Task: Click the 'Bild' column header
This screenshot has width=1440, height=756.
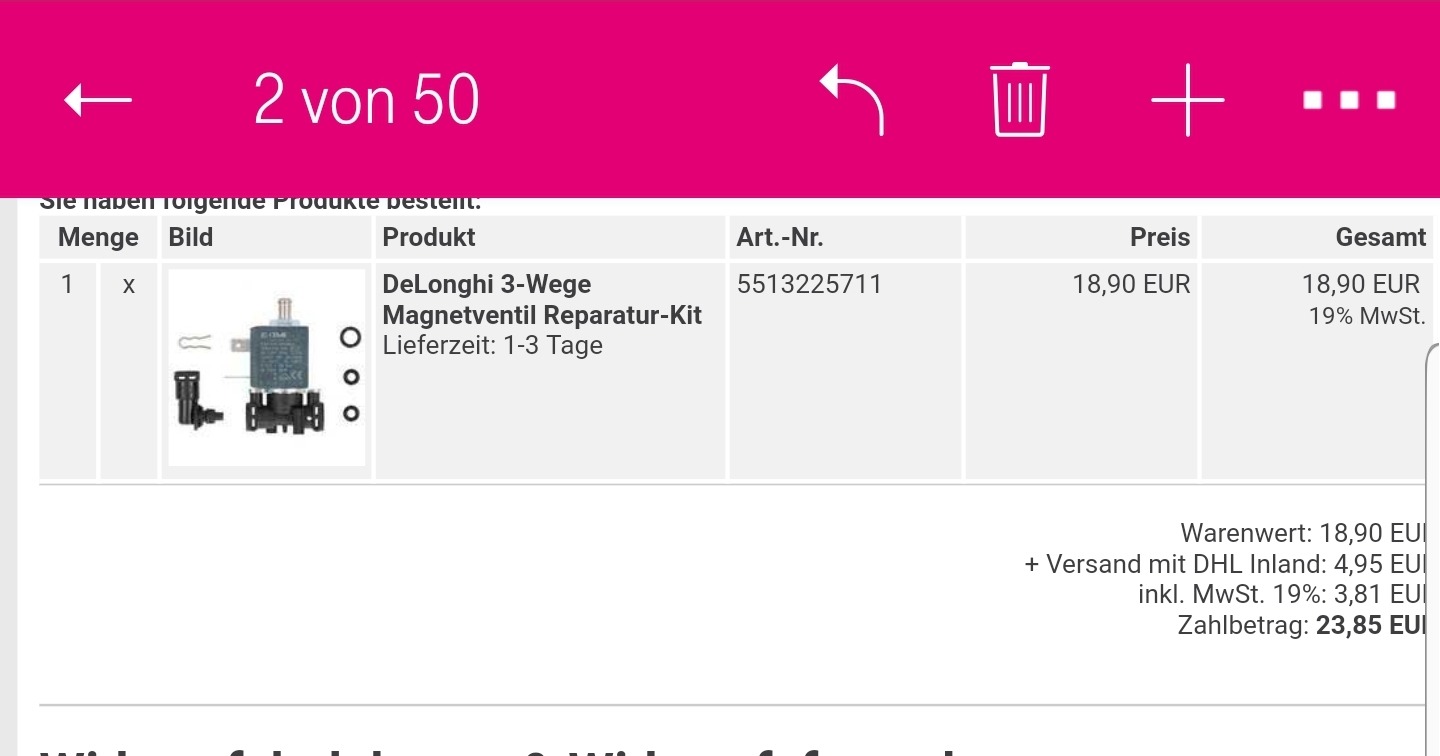Action: (x=191, y=238)
